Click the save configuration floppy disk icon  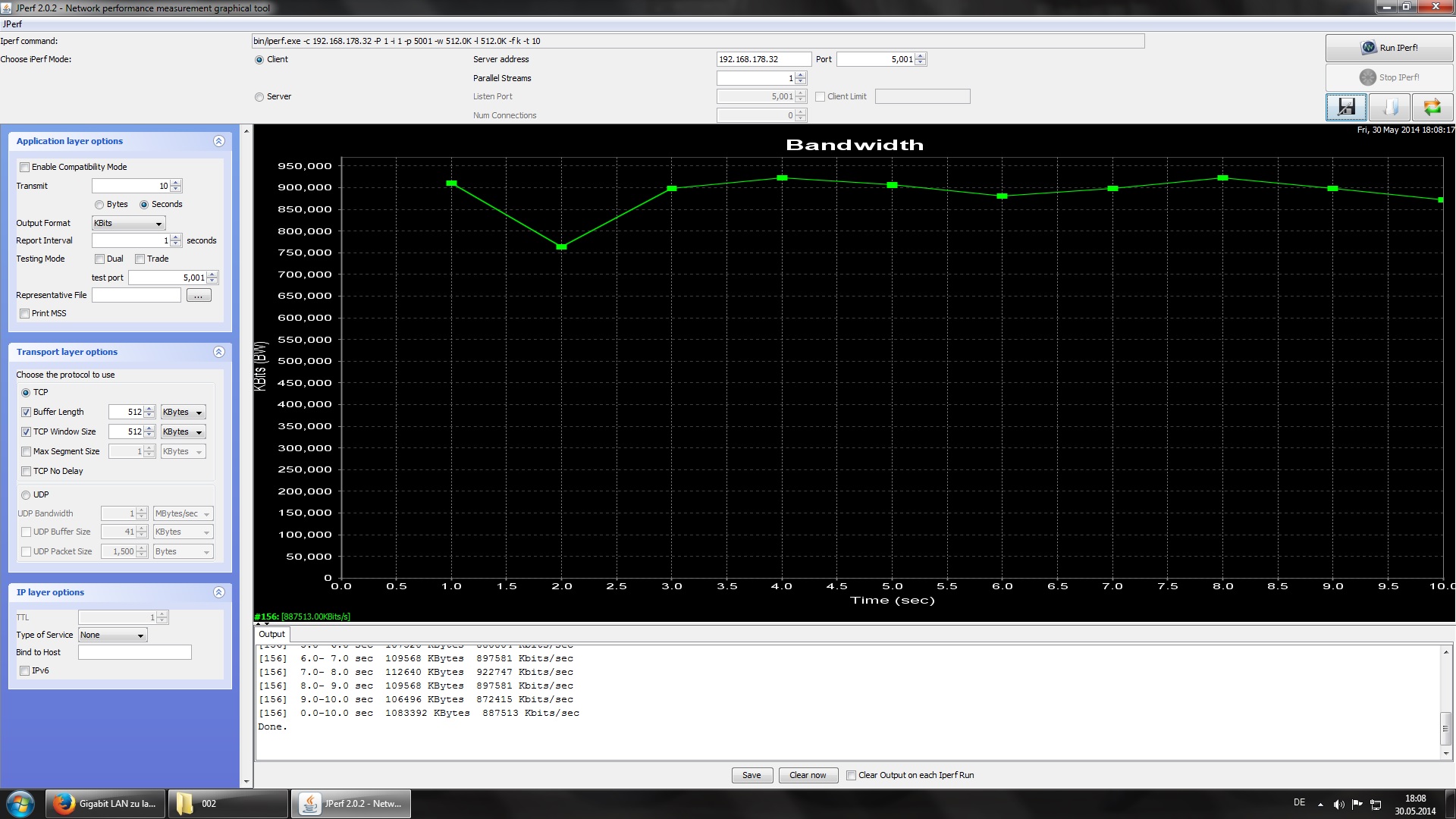(1346, 107)
